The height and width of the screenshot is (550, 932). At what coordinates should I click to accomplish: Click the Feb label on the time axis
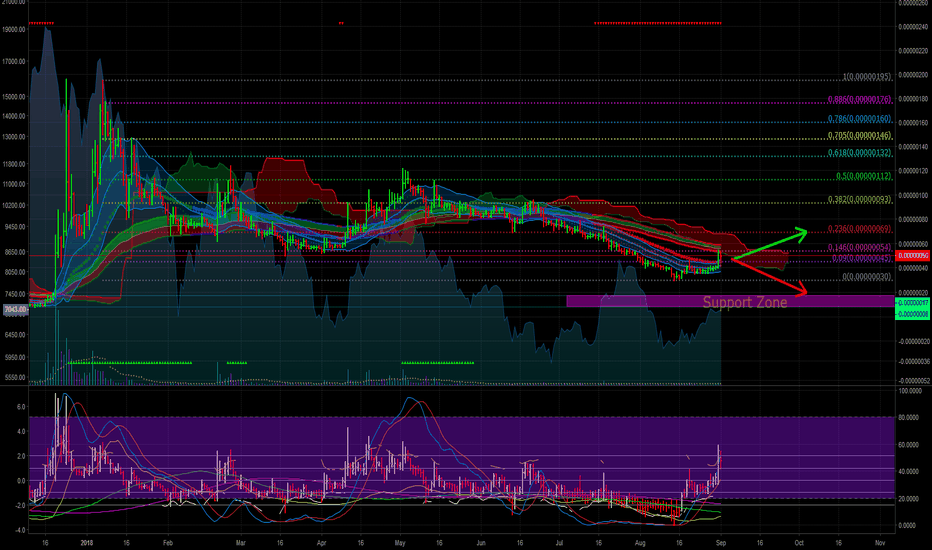[x=168, y=543]
